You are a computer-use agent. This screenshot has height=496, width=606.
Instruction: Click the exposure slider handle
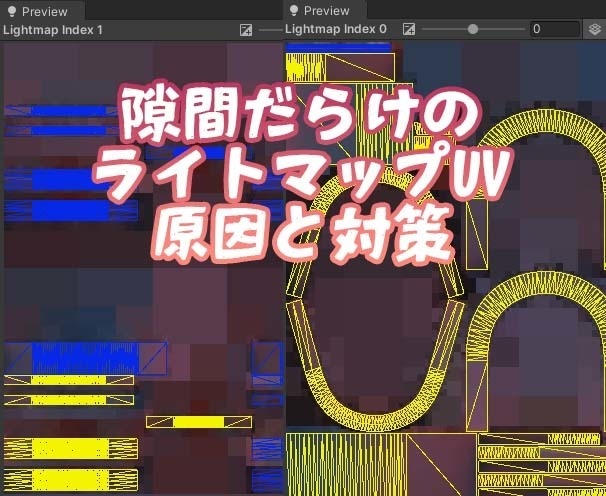pyautogui.click(x=473, y=29)
